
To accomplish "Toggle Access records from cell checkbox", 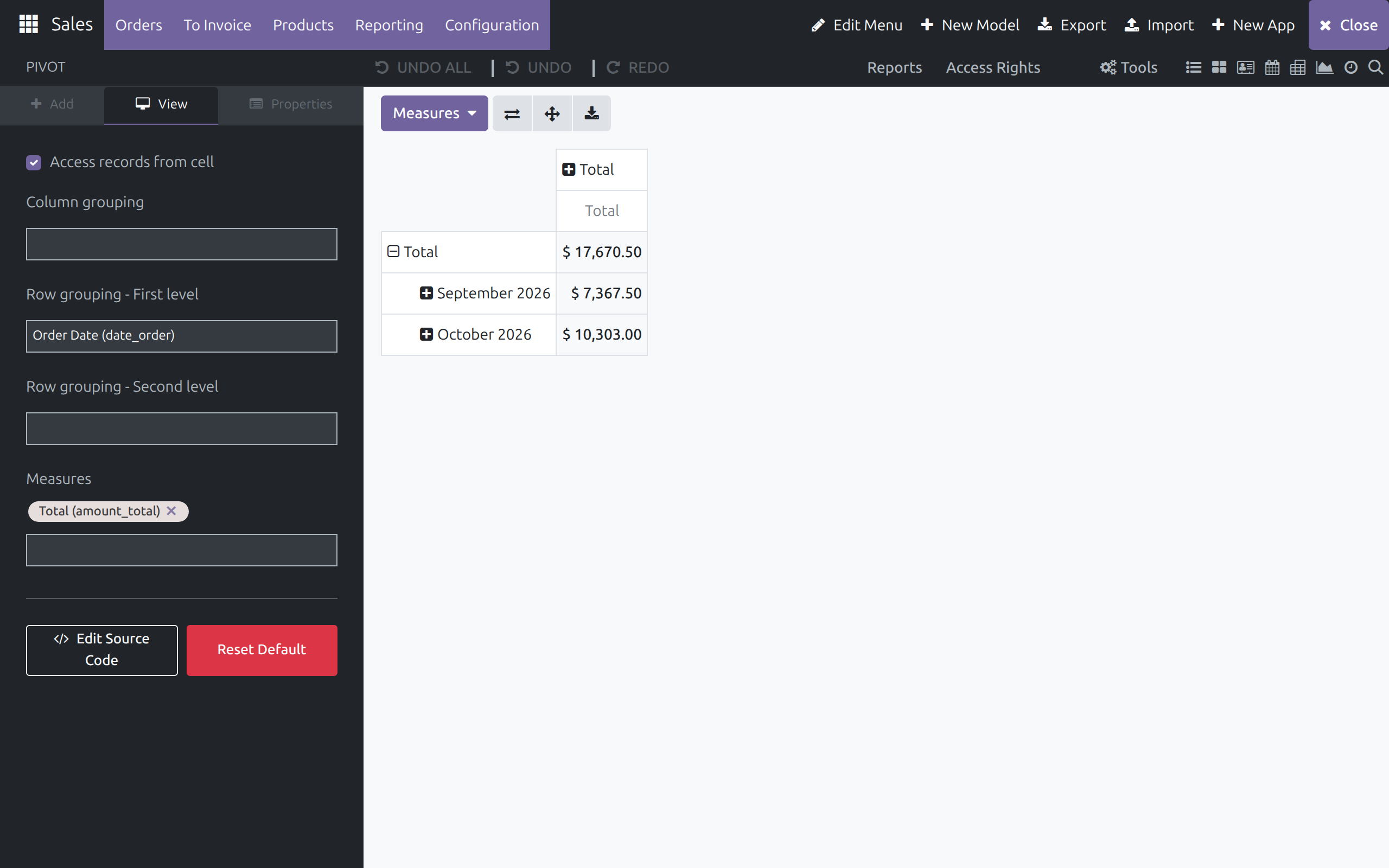I will (34, 162).
